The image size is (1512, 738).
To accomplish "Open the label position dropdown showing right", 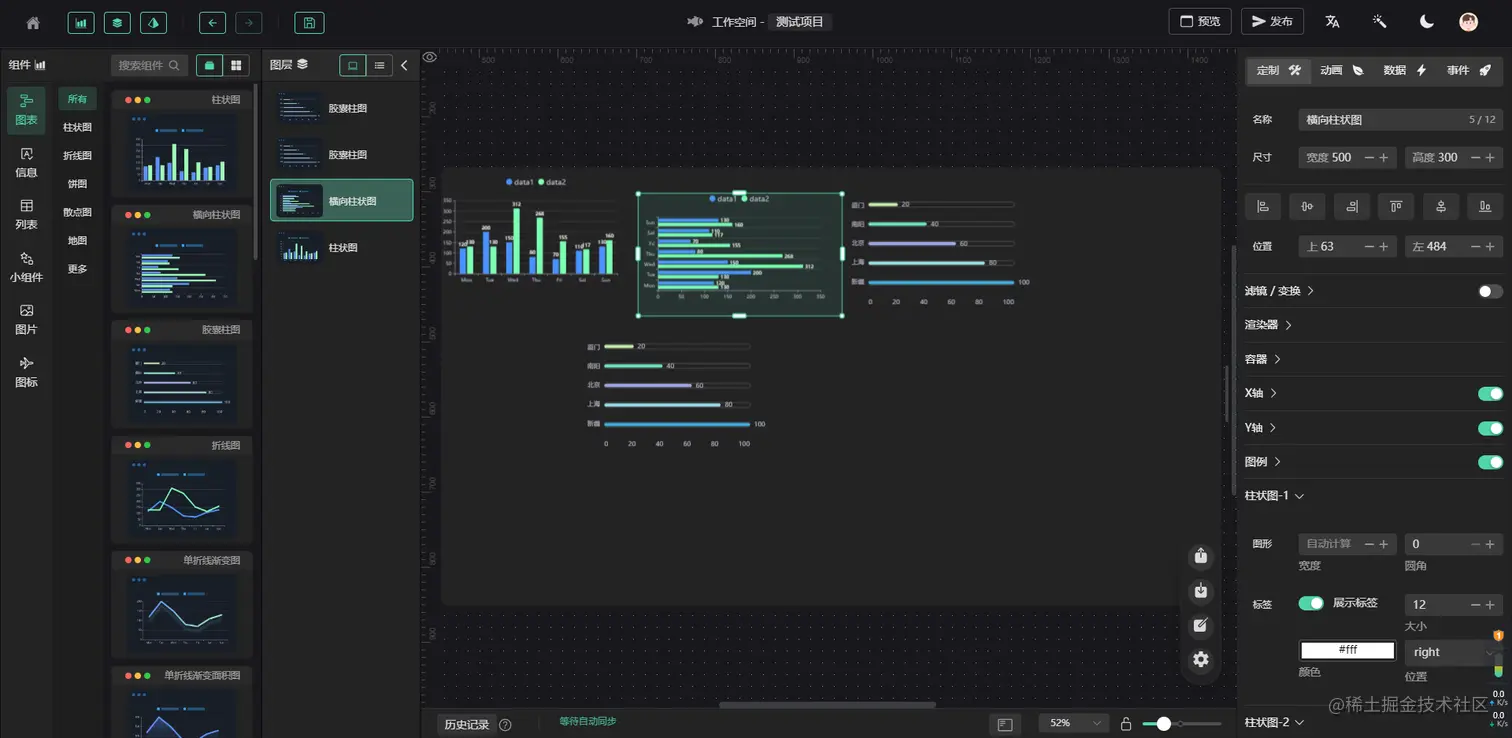I will [1453, 652].
